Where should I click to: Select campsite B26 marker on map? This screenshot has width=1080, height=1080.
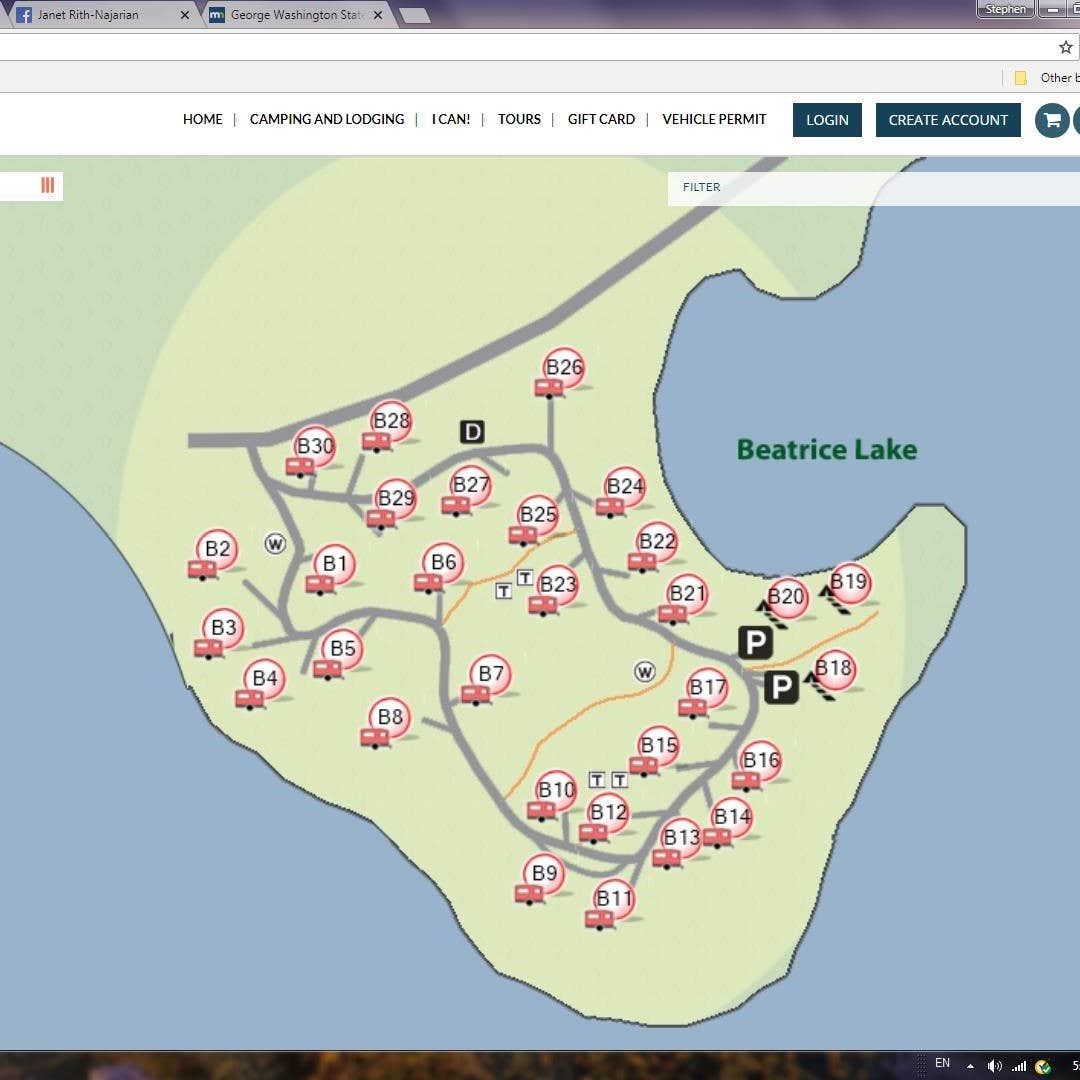561,373
